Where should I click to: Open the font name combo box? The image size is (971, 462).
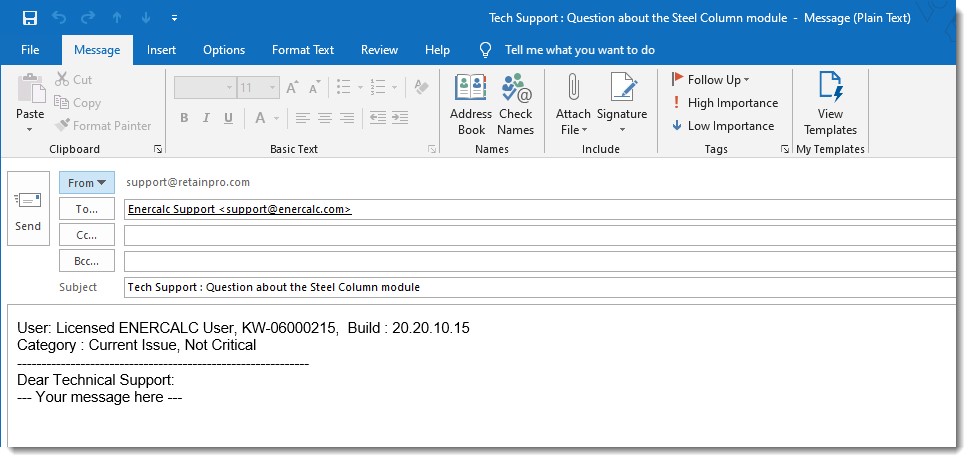[204, 88]
